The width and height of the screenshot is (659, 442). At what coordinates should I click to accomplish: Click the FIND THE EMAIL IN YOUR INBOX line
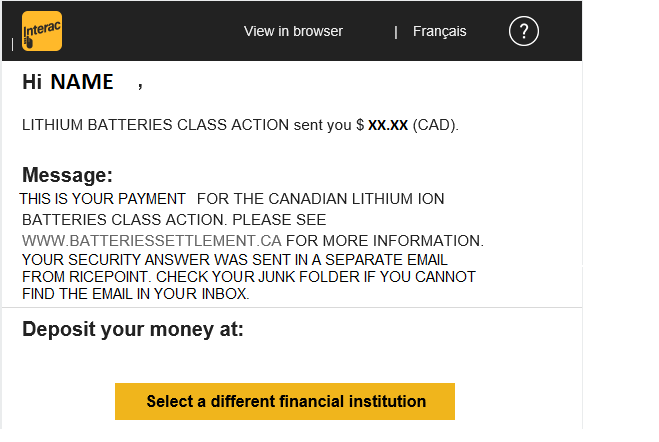(x=136, y=294)
